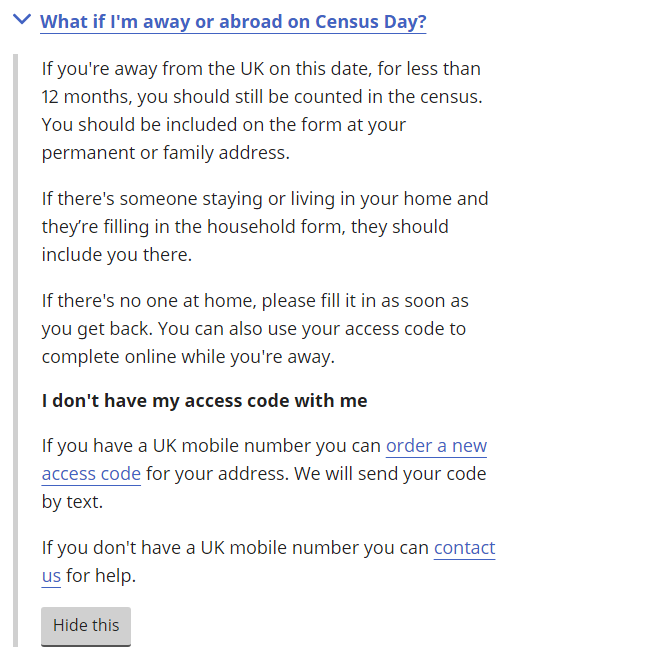Click the text "complete online while you're away."
655x658 pixels.
click(x=188, y=357)
